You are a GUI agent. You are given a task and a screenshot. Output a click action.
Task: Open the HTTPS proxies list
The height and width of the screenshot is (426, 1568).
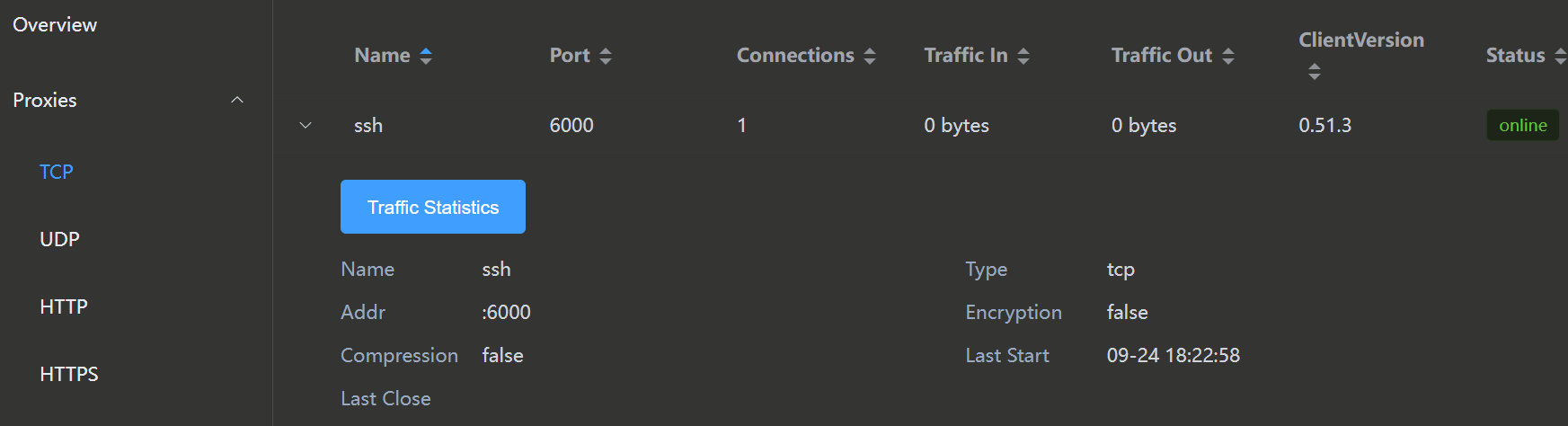(x=69, y=374)
